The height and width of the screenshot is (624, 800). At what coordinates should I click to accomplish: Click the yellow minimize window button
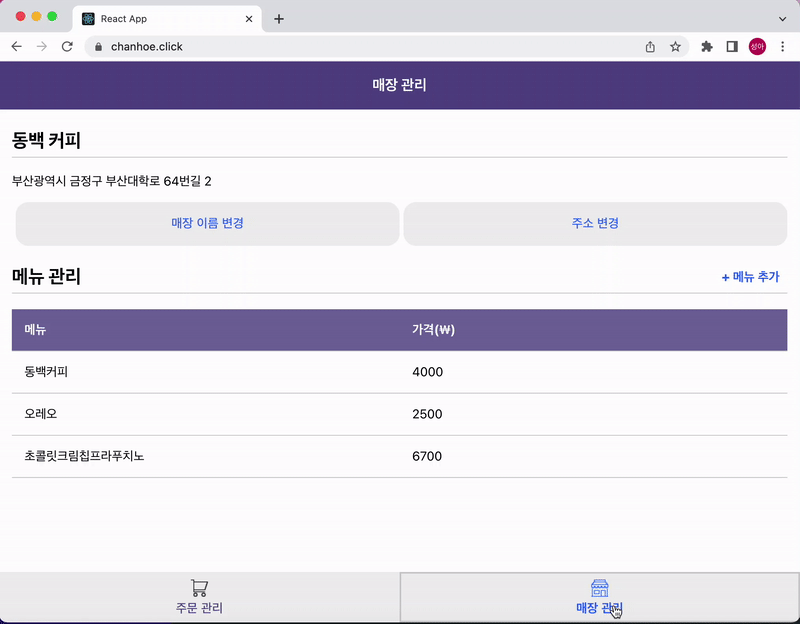(36, 16)
